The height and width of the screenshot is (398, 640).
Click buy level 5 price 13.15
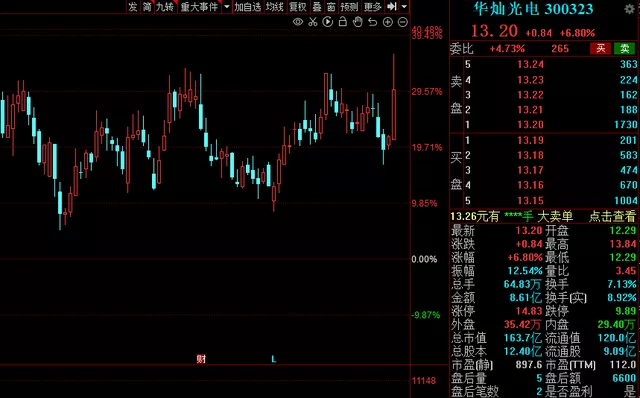click(x=530, y=200)
